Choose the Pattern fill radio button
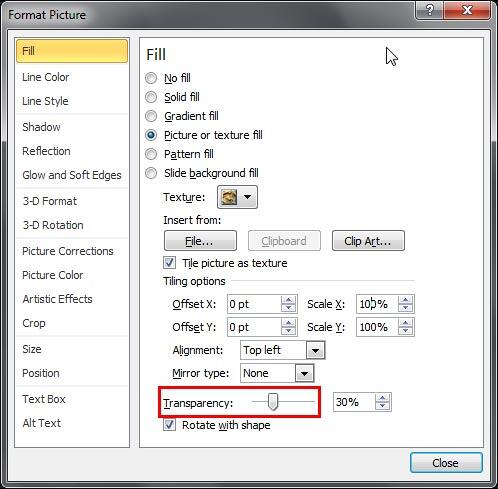 point(151,154)
